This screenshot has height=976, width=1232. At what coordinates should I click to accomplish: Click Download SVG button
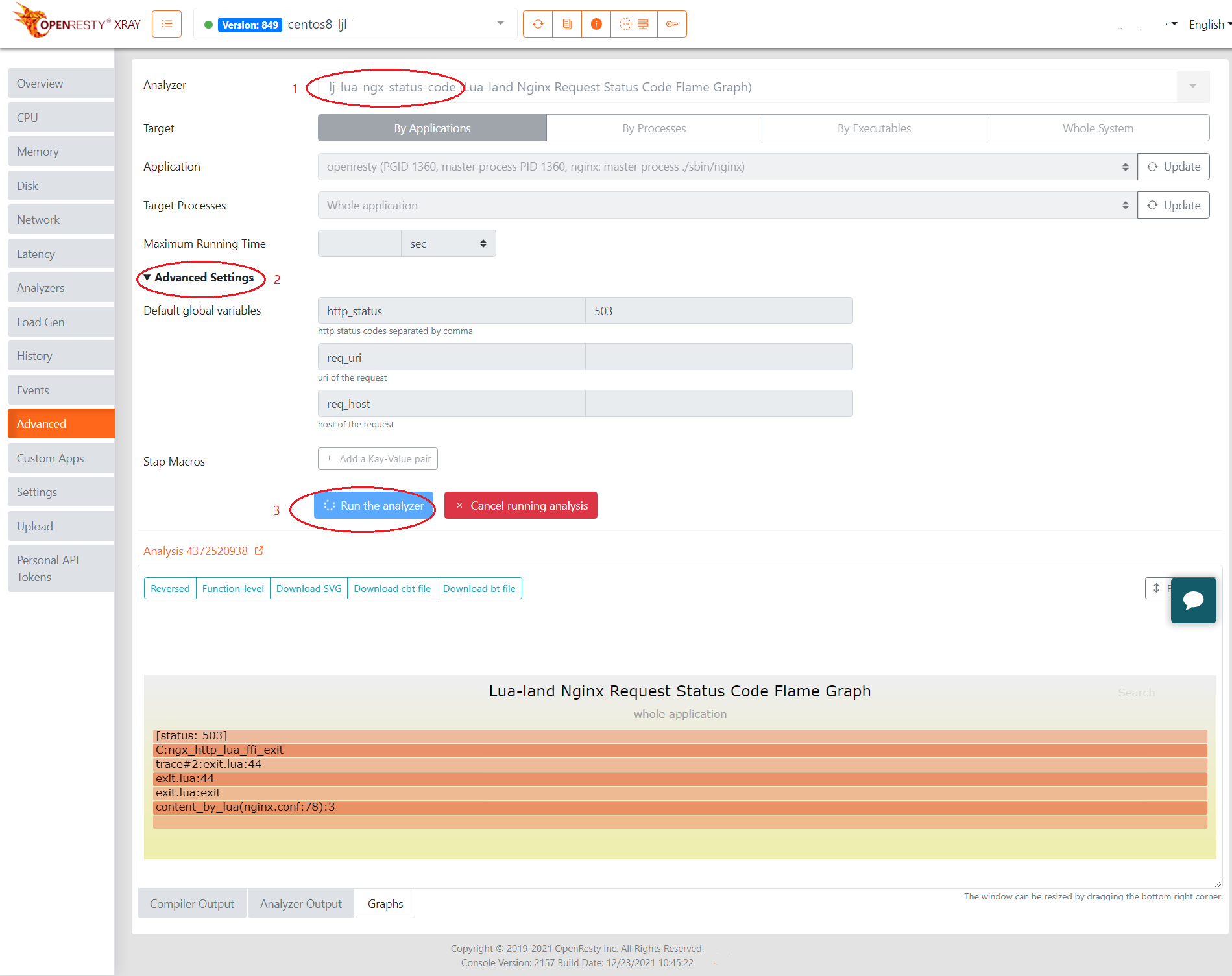[309, 588]
